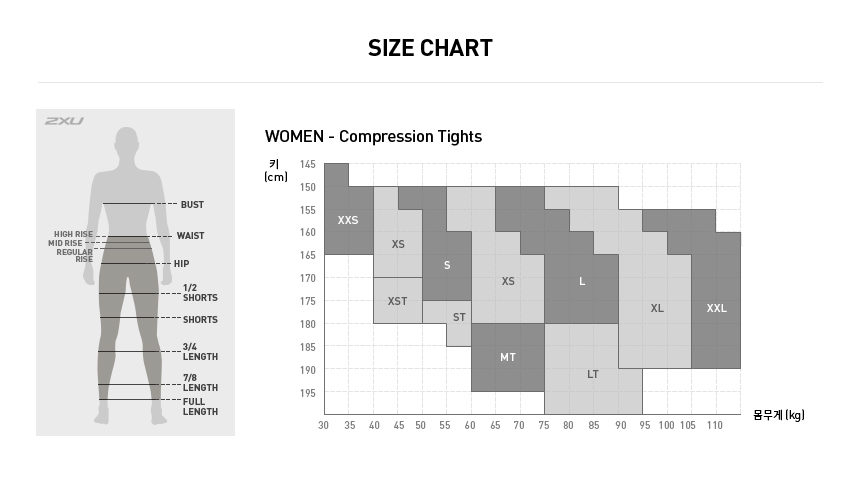The width and height of the screenshot is (860, 488).
Task: Select the LT size block
Action: (593, 374)
